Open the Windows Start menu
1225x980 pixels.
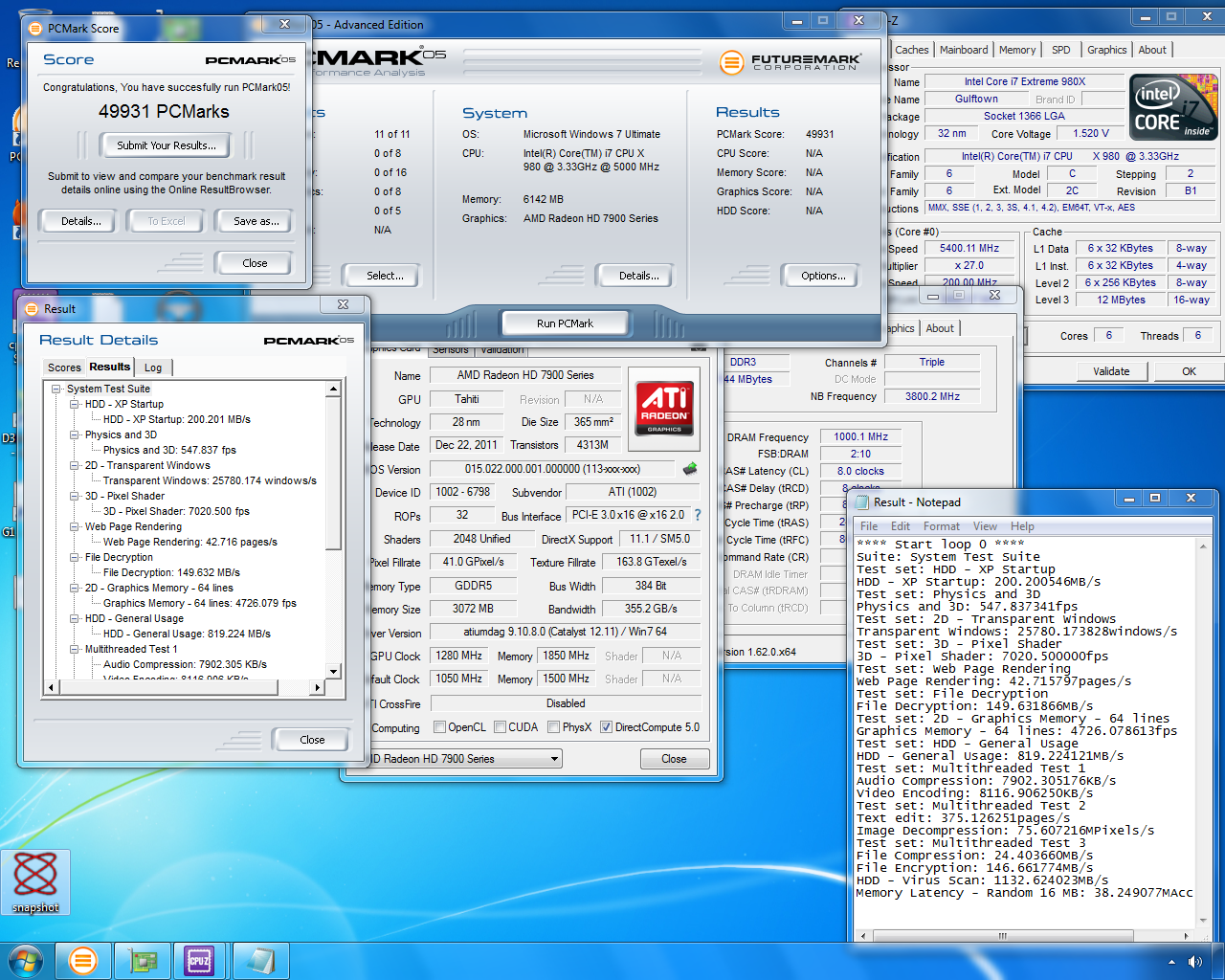tap(26, 960)
